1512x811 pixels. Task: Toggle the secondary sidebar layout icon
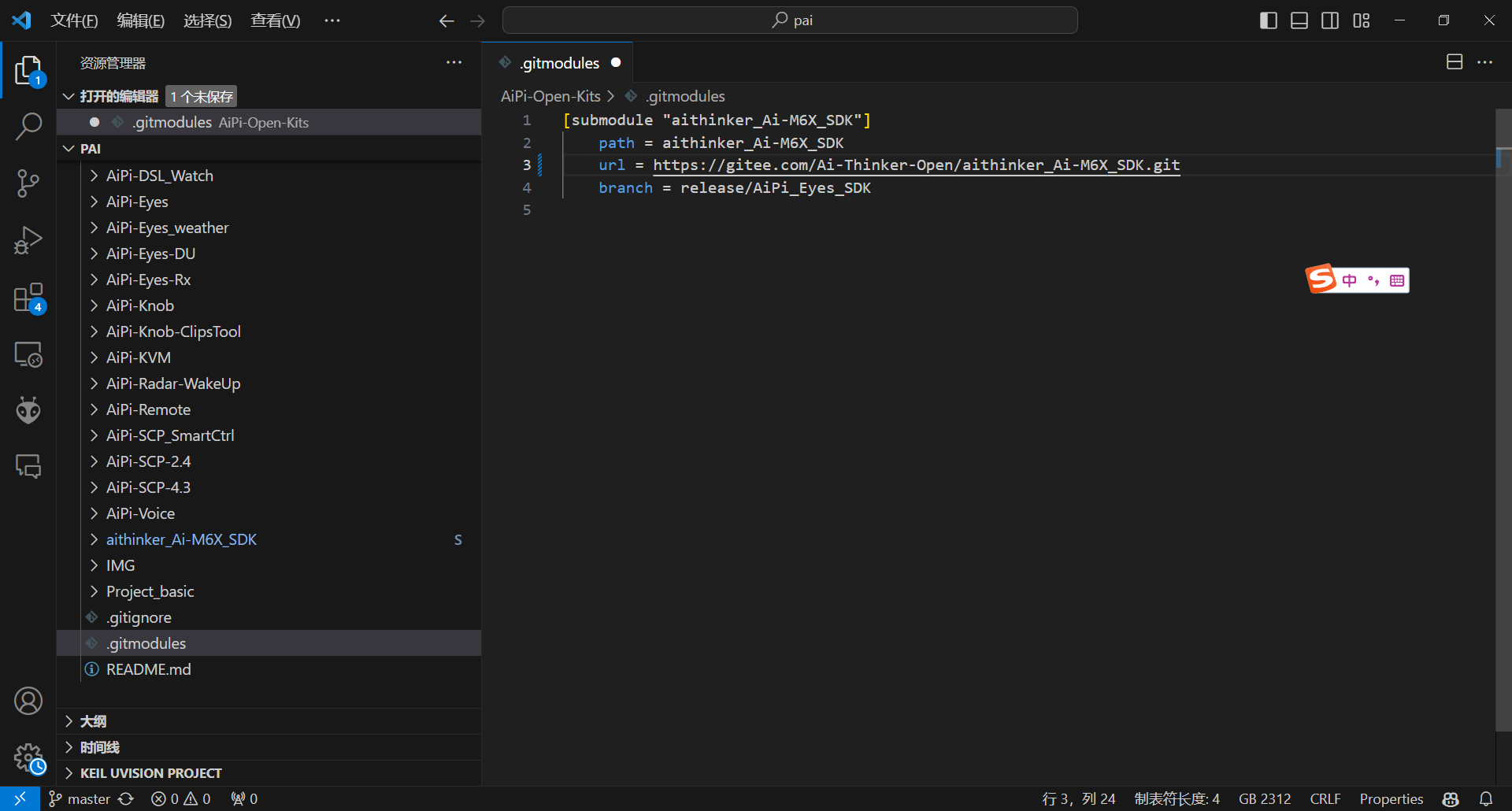(1330, 20)
